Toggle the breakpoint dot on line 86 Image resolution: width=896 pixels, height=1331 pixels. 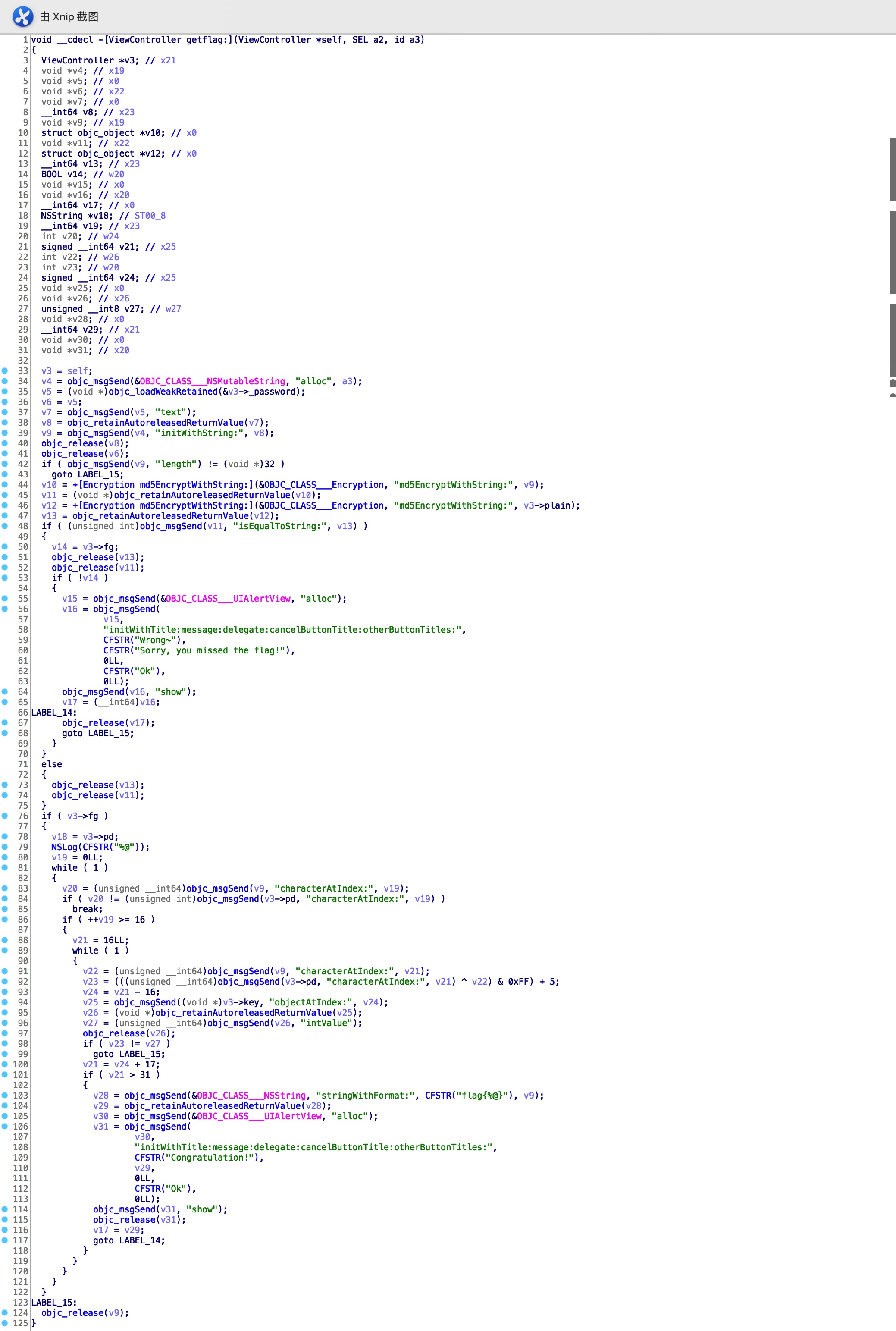5,919
